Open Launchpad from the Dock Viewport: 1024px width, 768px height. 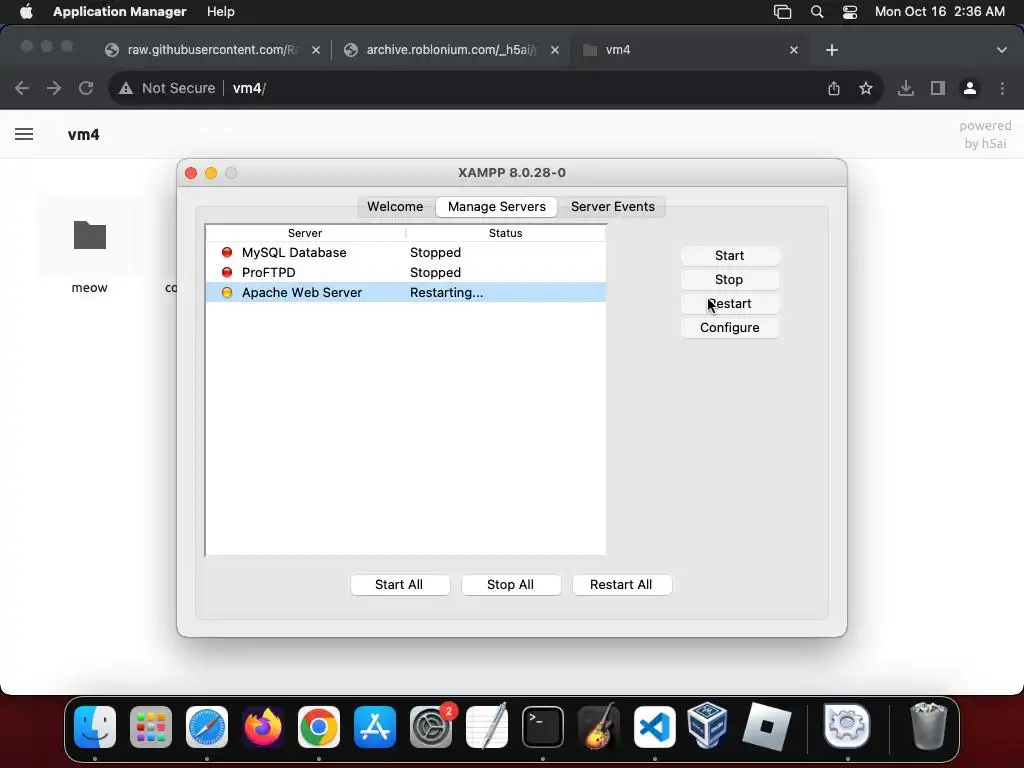151,727
